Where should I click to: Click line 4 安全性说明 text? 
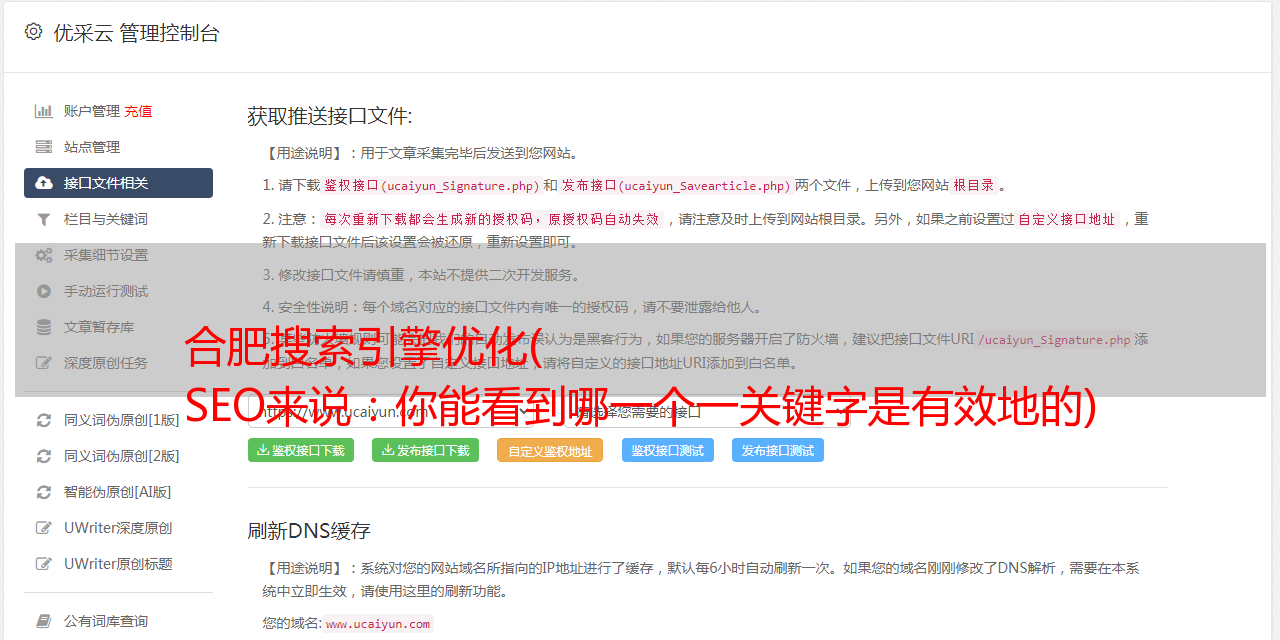(x=512, y=307)
